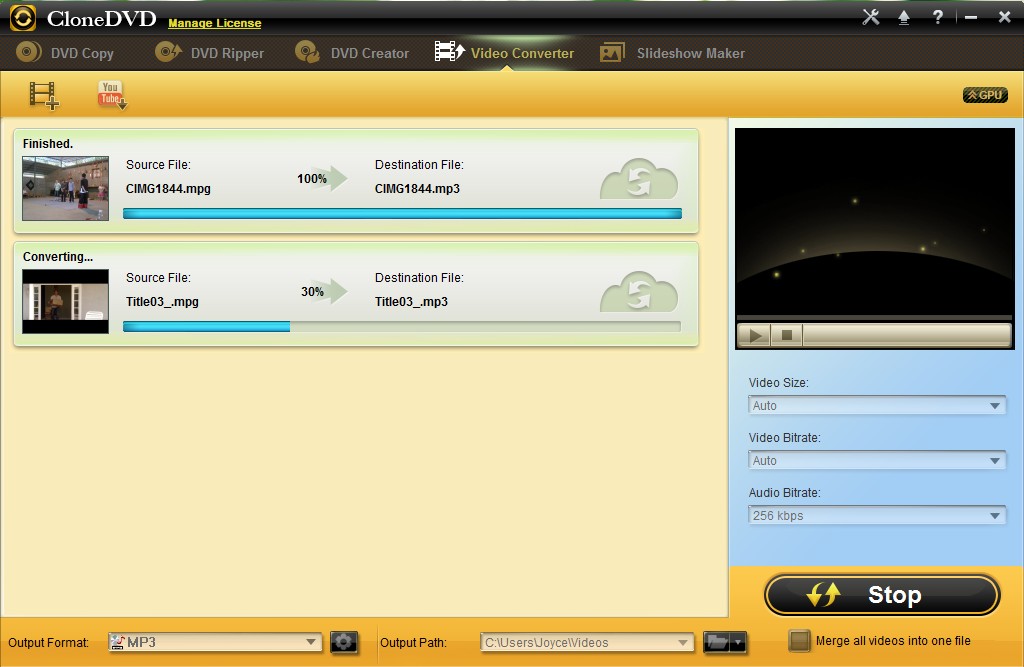Enable Merge all videos into one file
Screen dimensions: 1024x667
(799, 641)
